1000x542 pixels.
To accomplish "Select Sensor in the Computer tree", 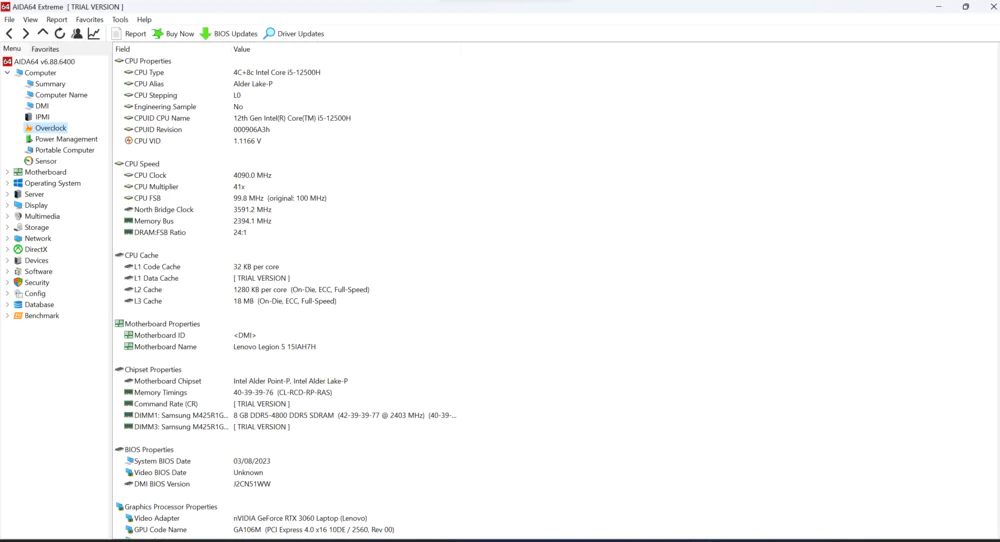I will tap(45, 161).
